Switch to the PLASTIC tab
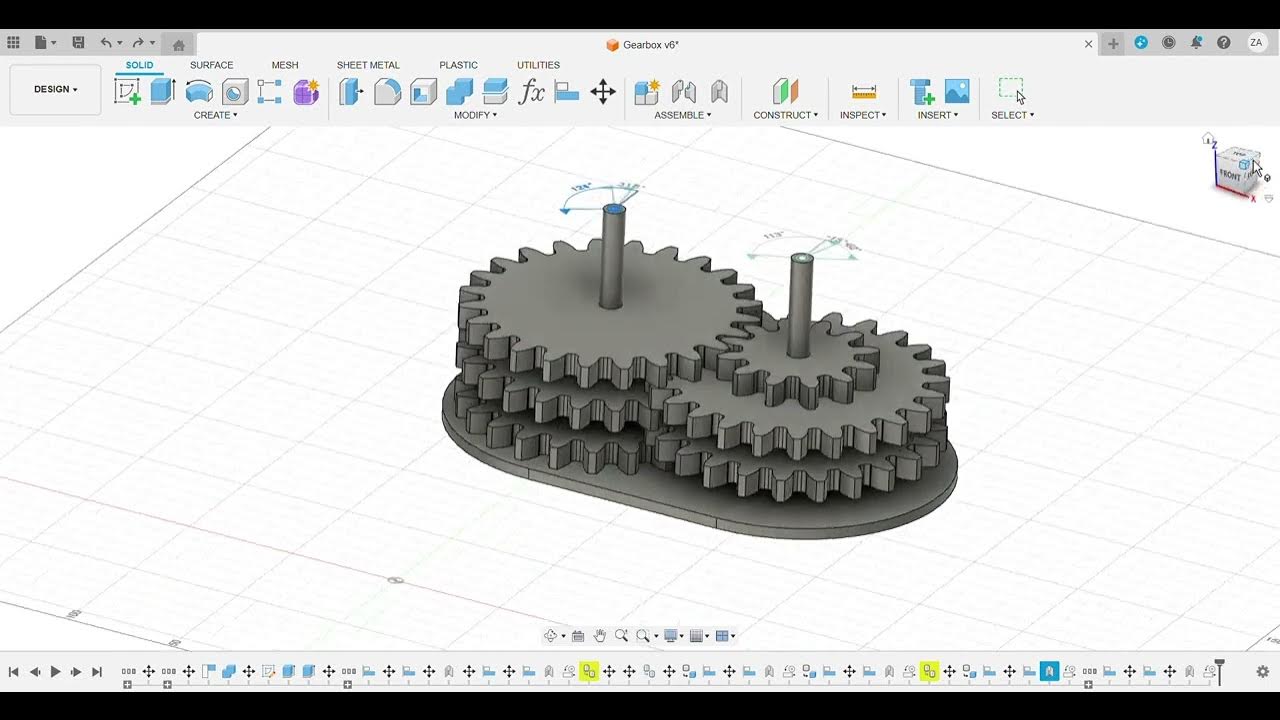The image size is (1280, 720). coord(458,65)
